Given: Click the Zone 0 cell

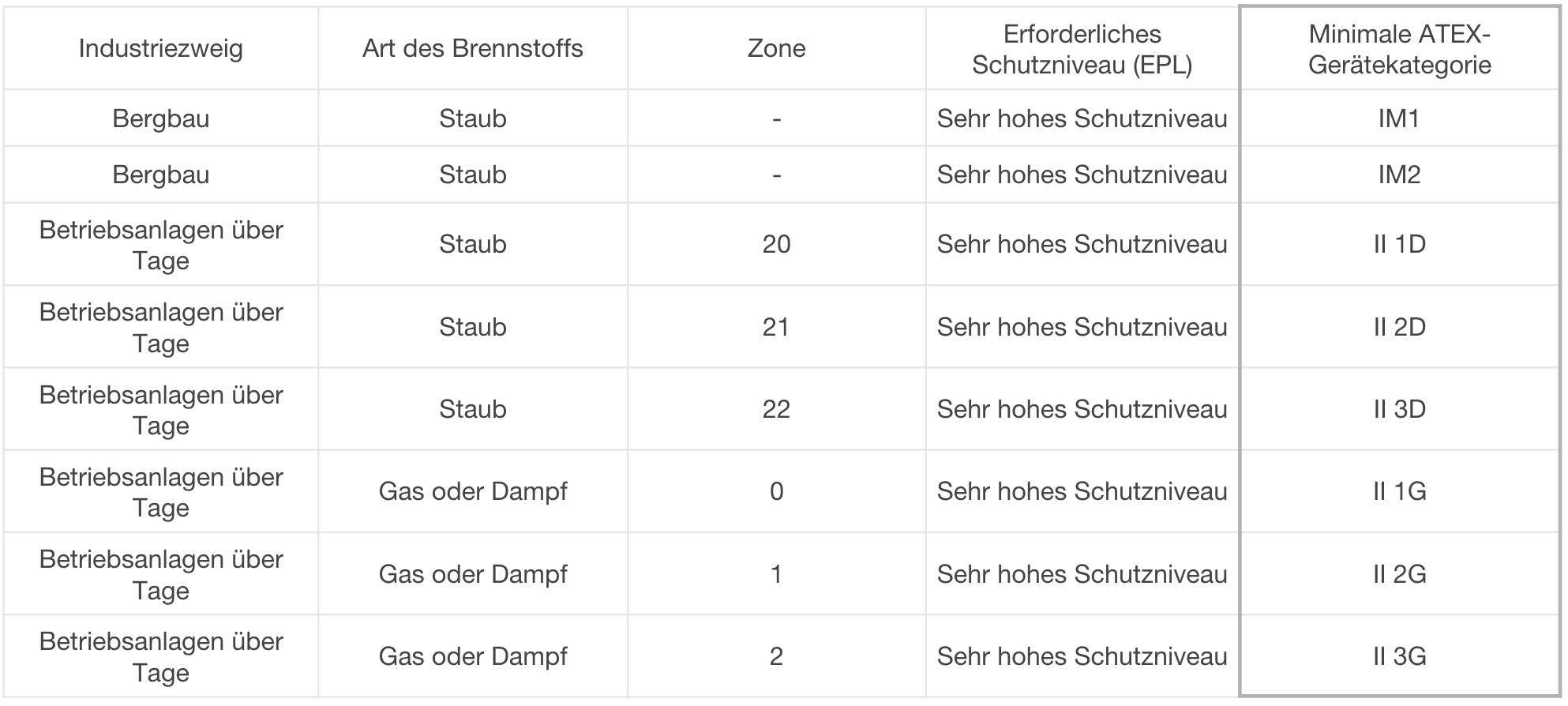Looking at the screenshot, I should coord(776,491).
